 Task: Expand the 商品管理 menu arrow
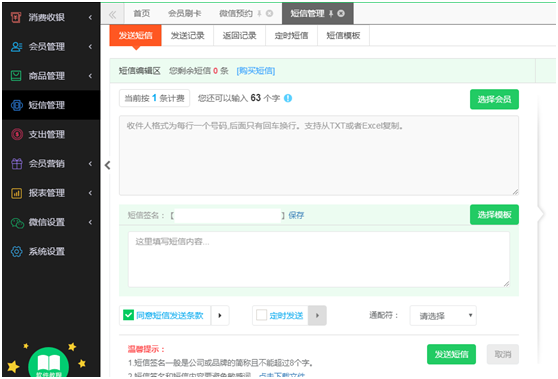[x=90, y=75]
